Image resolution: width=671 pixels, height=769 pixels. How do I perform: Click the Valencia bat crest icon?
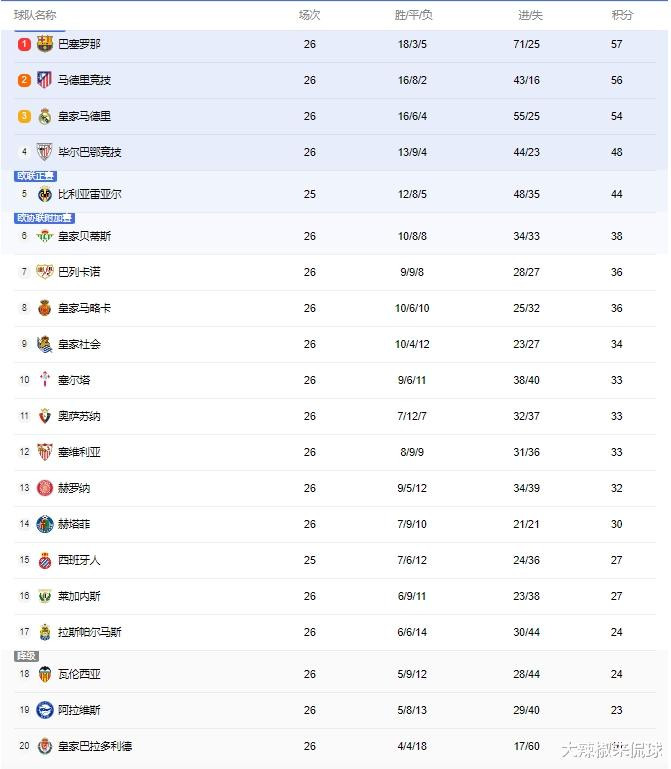(45, 674)
